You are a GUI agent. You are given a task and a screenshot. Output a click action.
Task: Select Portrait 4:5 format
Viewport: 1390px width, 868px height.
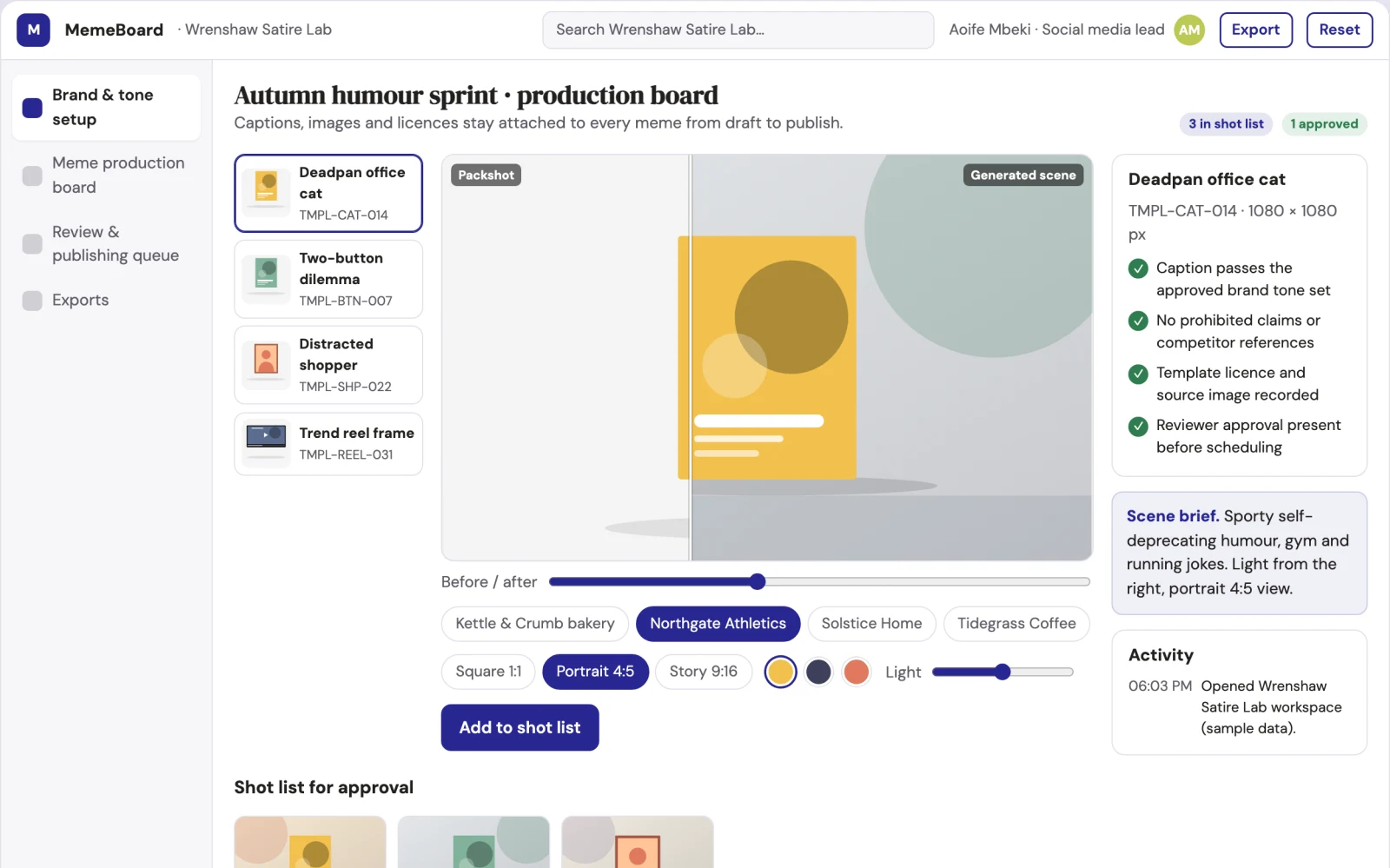point(595,672)
